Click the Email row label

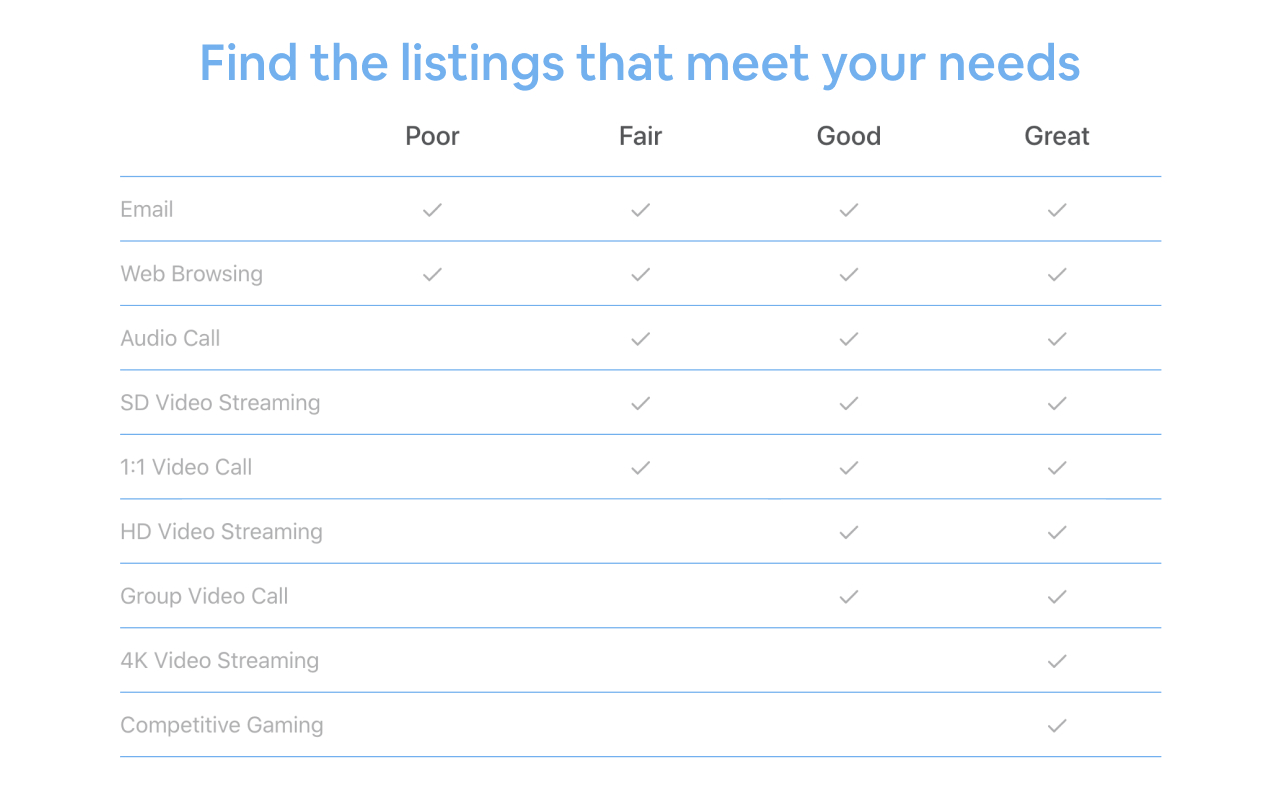[147, 210]
